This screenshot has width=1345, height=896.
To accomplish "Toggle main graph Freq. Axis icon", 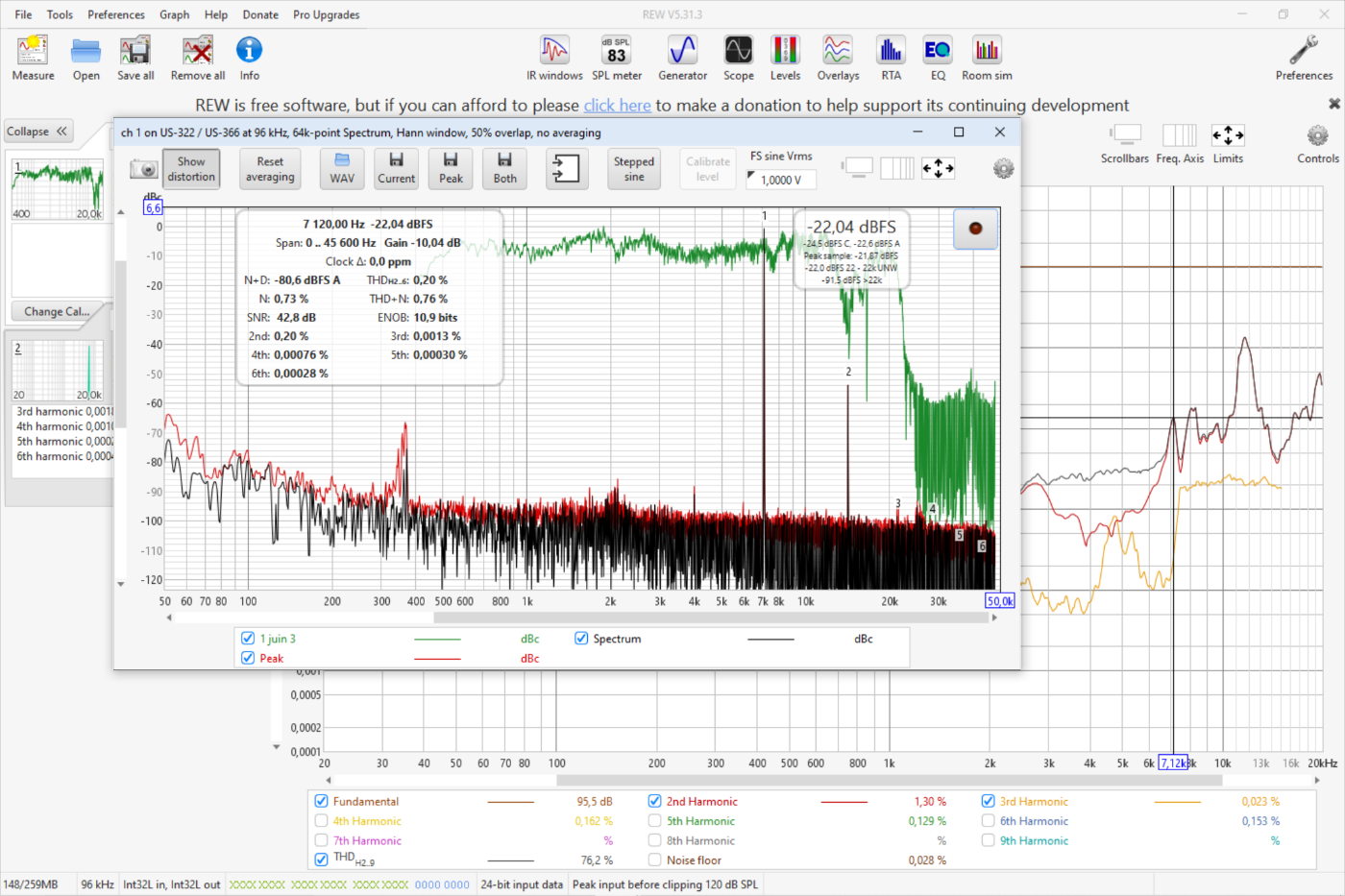I will (1179, 135).
